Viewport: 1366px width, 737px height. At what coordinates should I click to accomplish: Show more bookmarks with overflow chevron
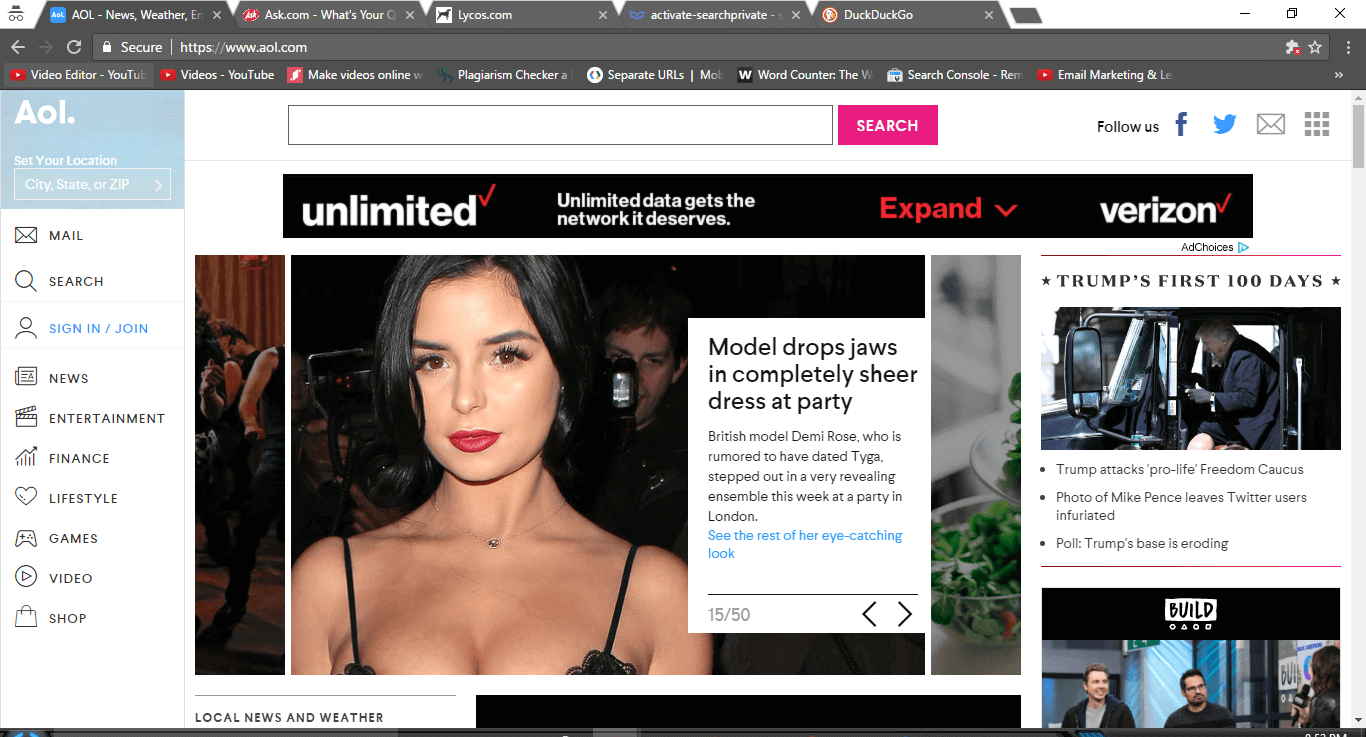pyautogui.click(x=1339, y=75)
